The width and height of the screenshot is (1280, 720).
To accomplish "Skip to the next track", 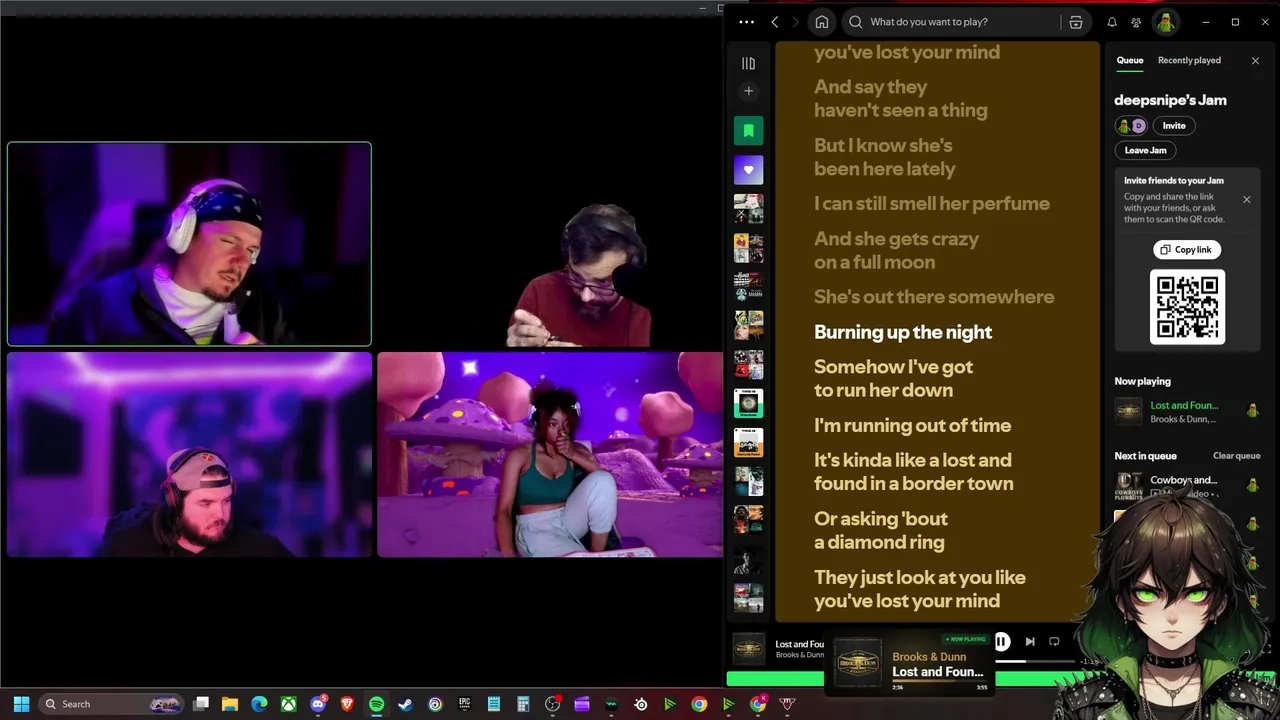I will point(1030,642).
